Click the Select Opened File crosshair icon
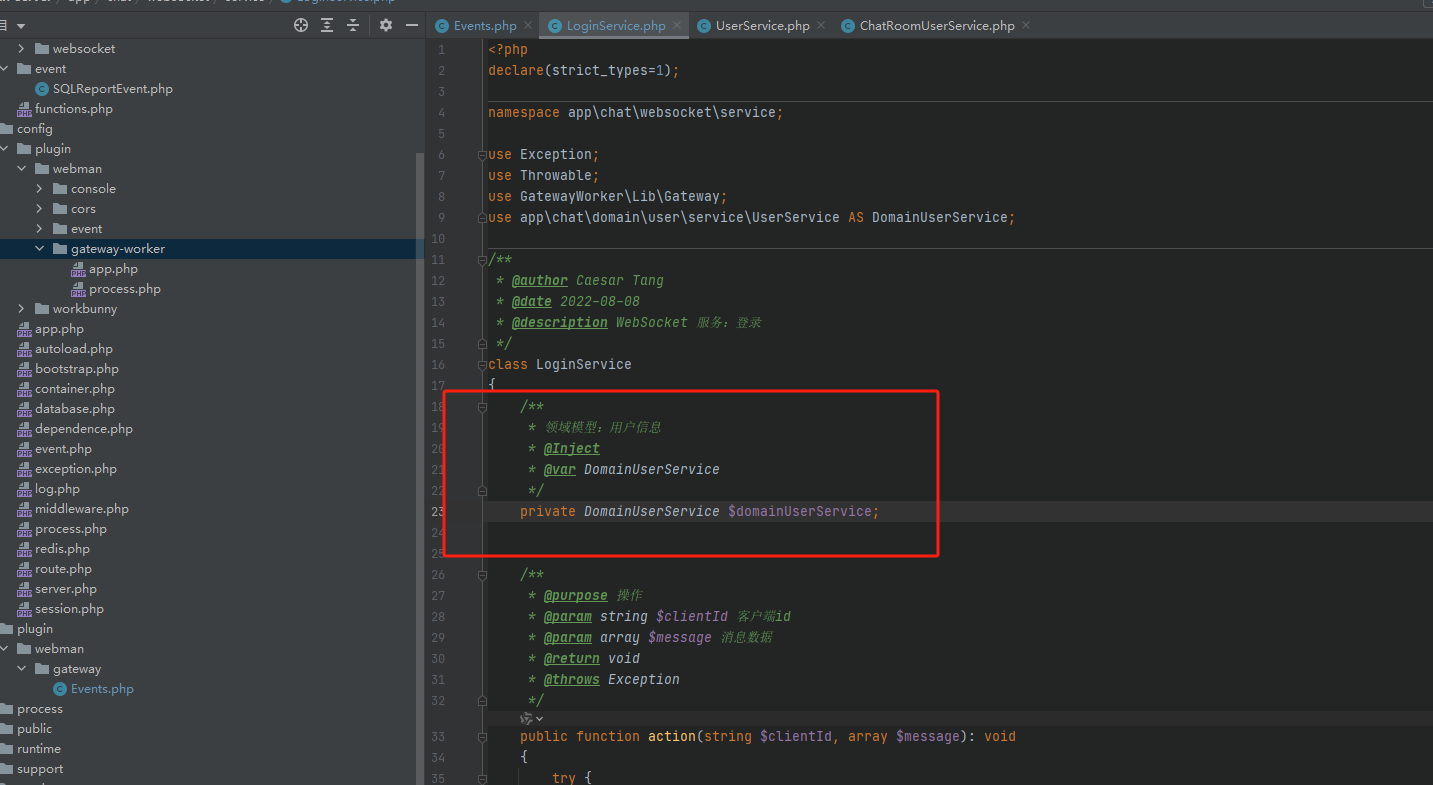 (x=301, y=25)
